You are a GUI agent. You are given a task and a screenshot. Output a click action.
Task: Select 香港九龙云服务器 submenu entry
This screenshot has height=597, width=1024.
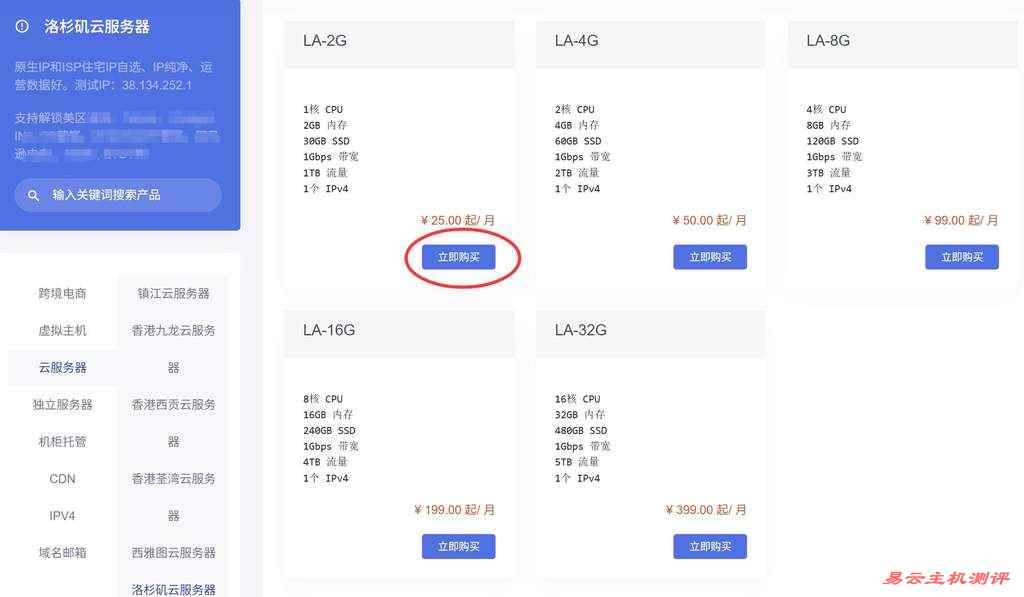pos(173,349)
